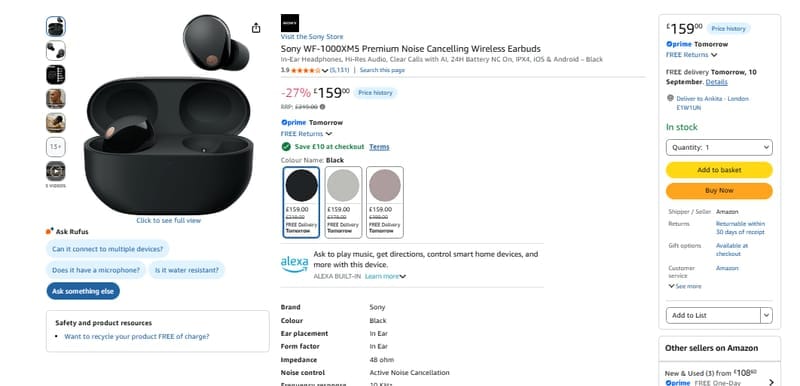Choose the pink colour variant
The image size is (800, 386).
[385, 202]
